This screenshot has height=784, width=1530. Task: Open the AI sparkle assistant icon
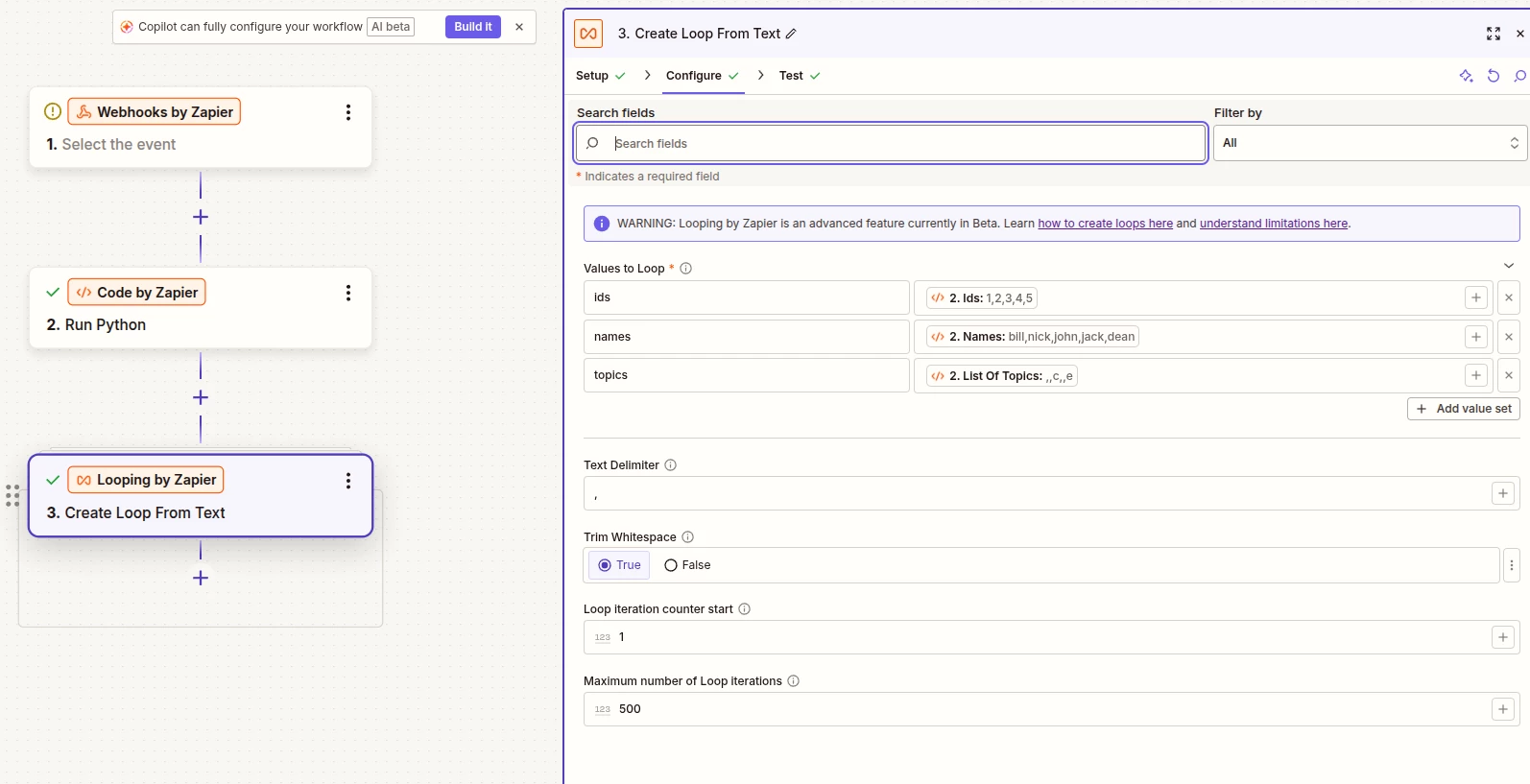(x=1467, y=76)
